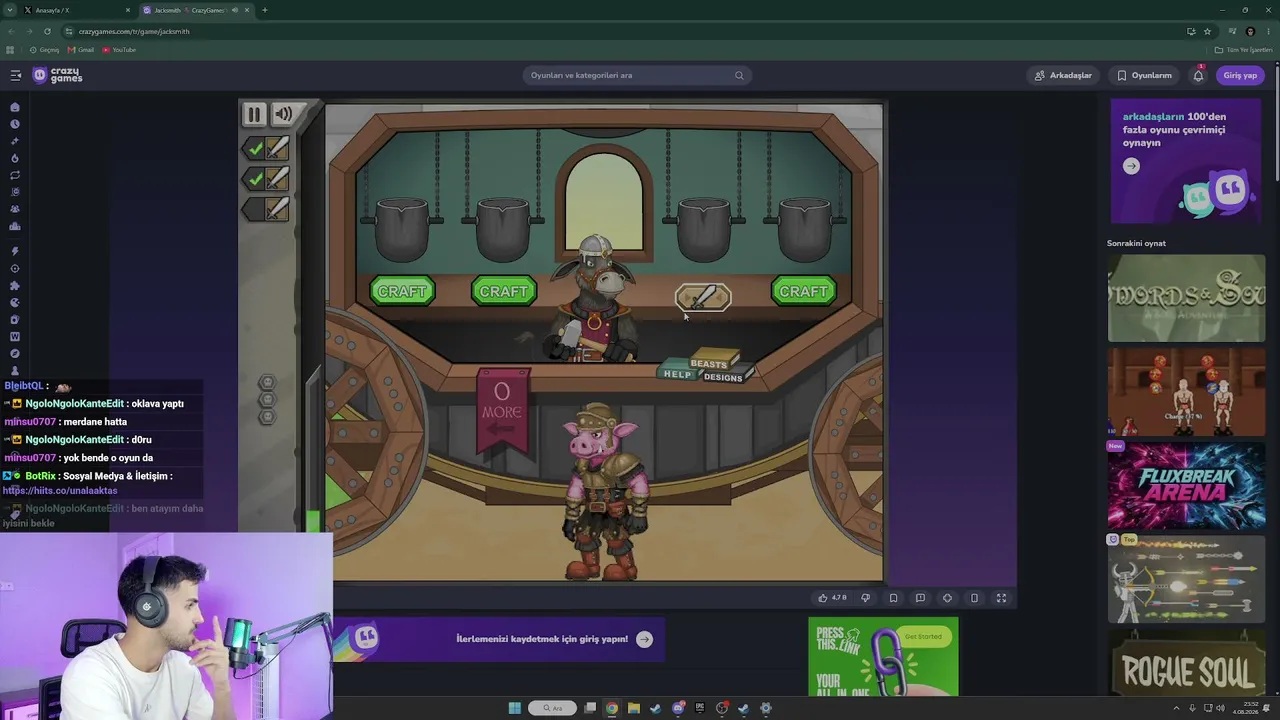The width and height of the screenshot is (1280, 720).
Task: Click the taskbar Ara search box
Action: coord(553,708)
